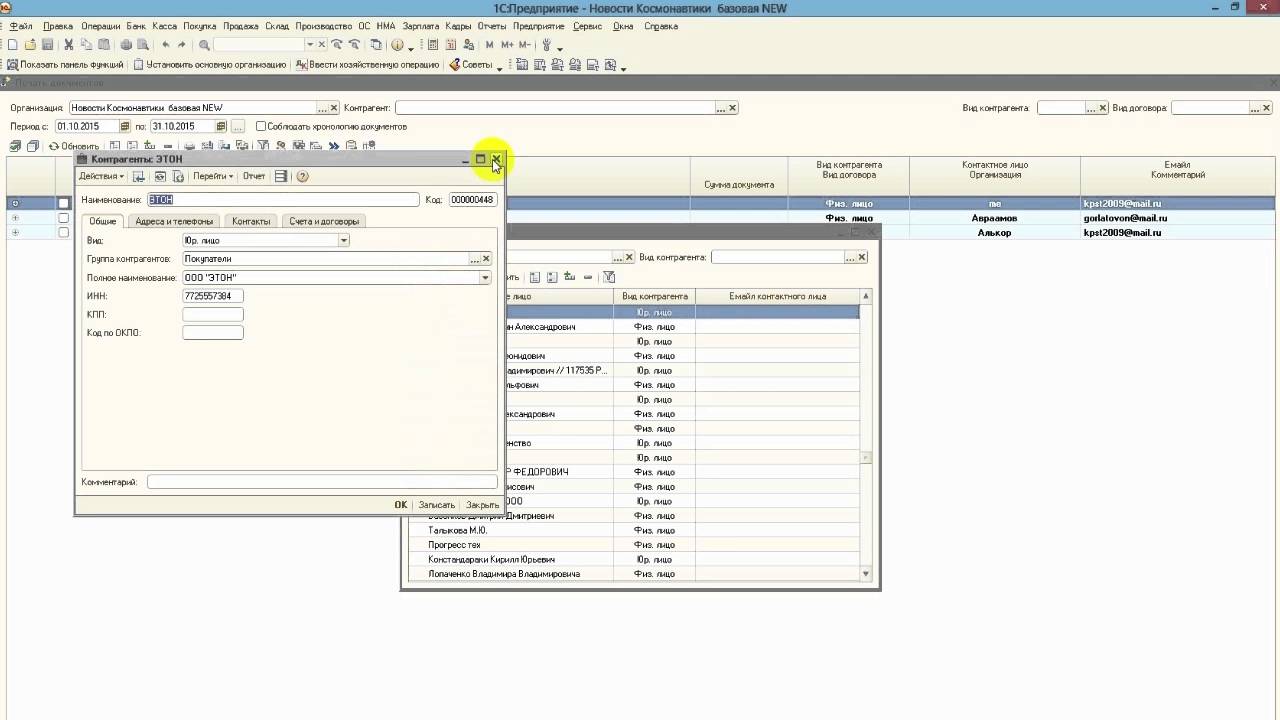This screenshot has height=720, width=1280.
Task: Open the Отчеты menu
Action: point(492,26)
